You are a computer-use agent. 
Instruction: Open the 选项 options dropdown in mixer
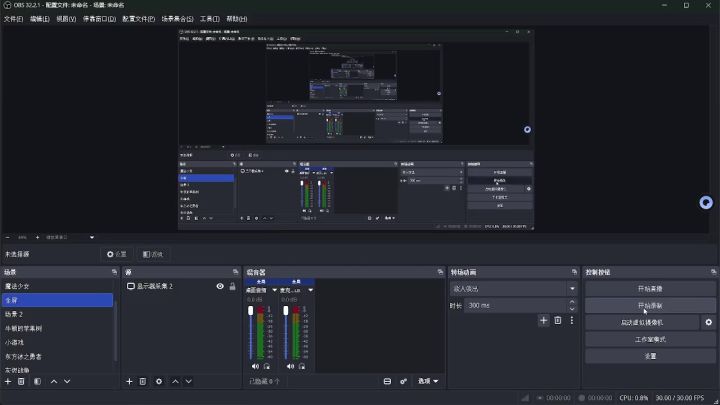428,382
